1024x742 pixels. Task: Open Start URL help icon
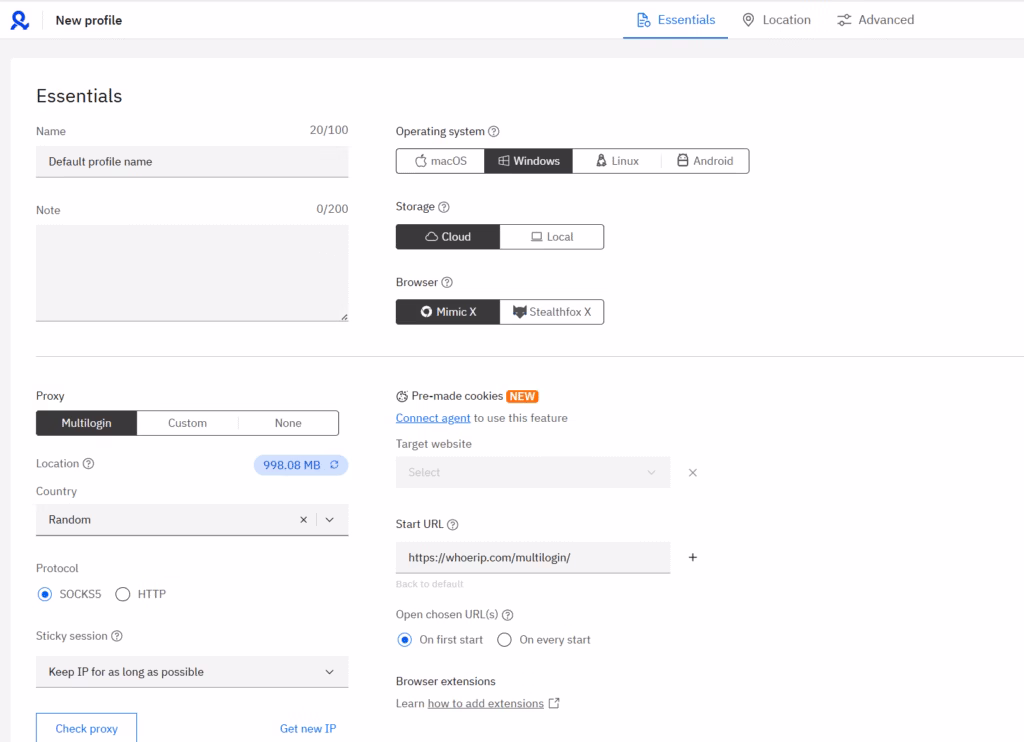click(453, 524)
